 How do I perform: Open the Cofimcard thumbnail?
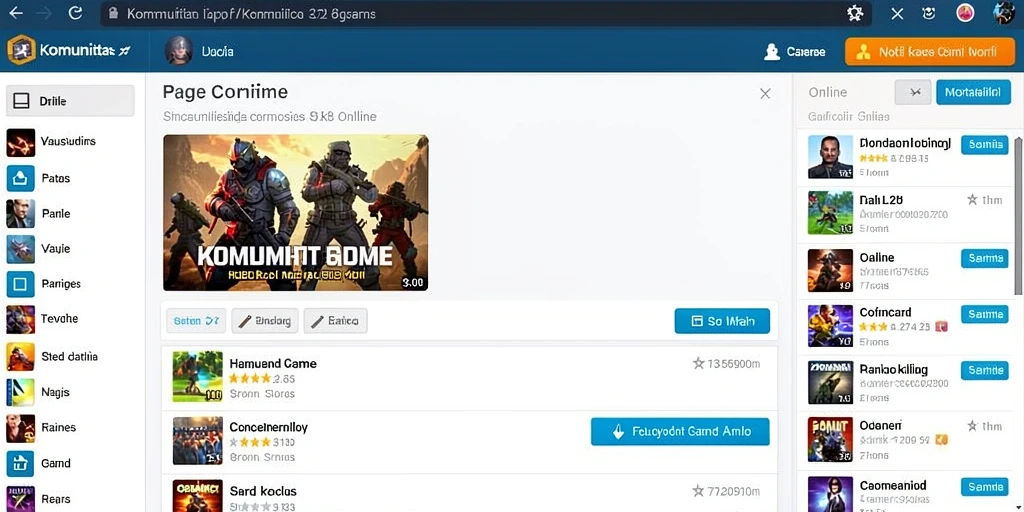tap(830, 325)
